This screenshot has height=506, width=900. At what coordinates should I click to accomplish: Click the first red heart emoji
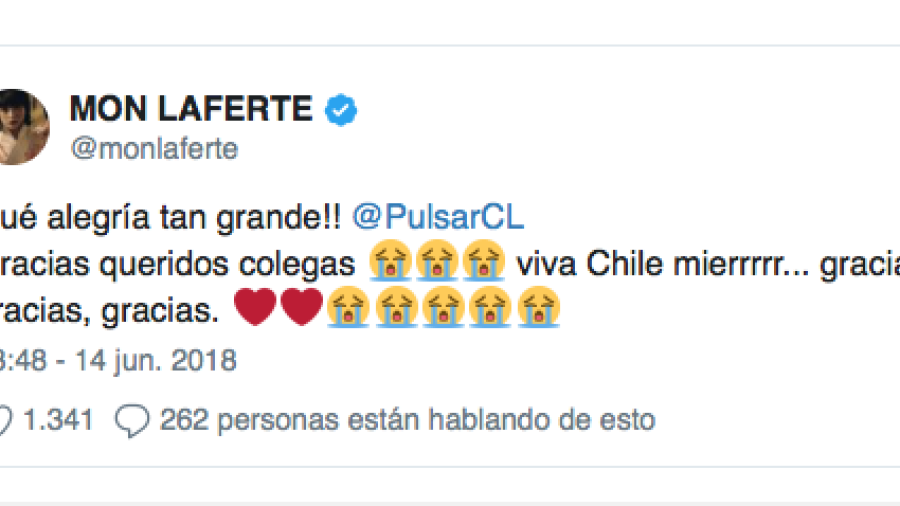(x=255, y=309)
